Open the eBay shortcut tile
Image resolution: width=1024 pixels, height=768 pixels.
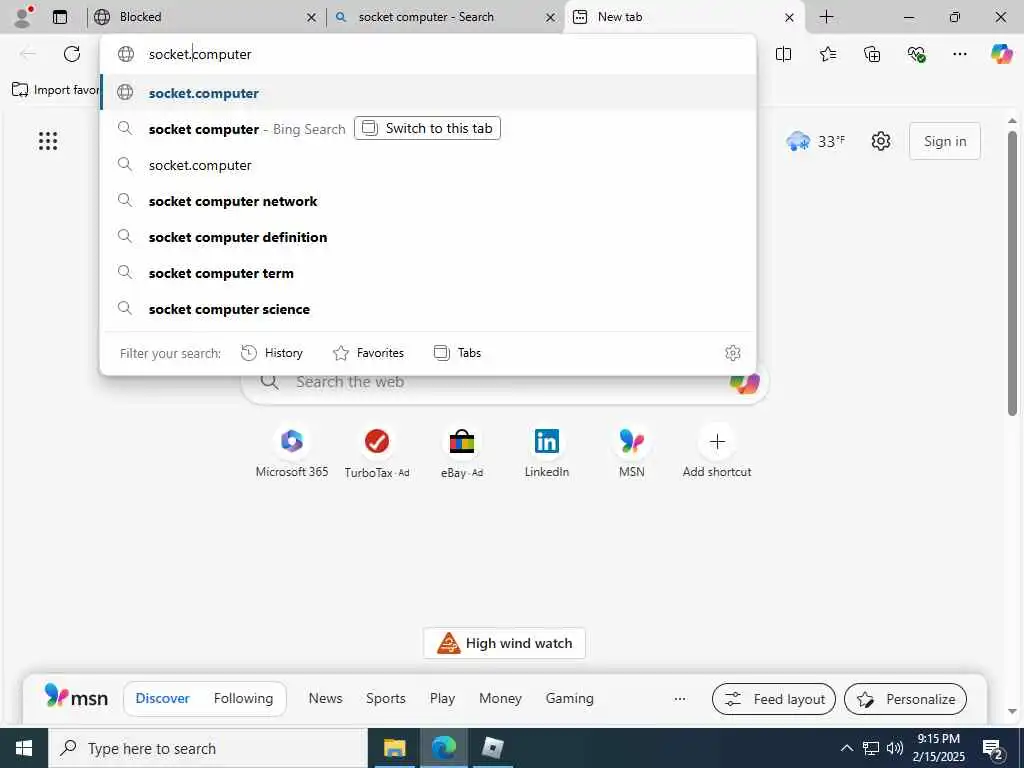coord(462,452)
